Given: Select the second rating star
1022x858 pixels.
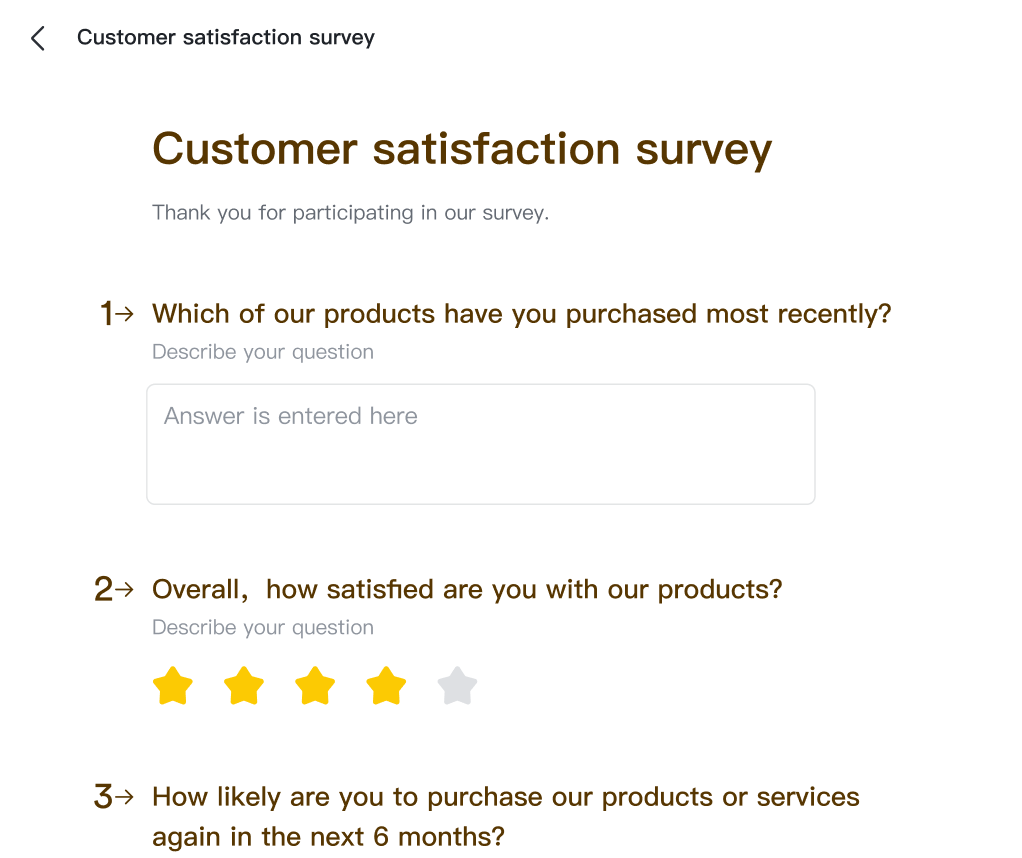Looking at the screenshot, I should pyautogui.click(x=243, y=686).
